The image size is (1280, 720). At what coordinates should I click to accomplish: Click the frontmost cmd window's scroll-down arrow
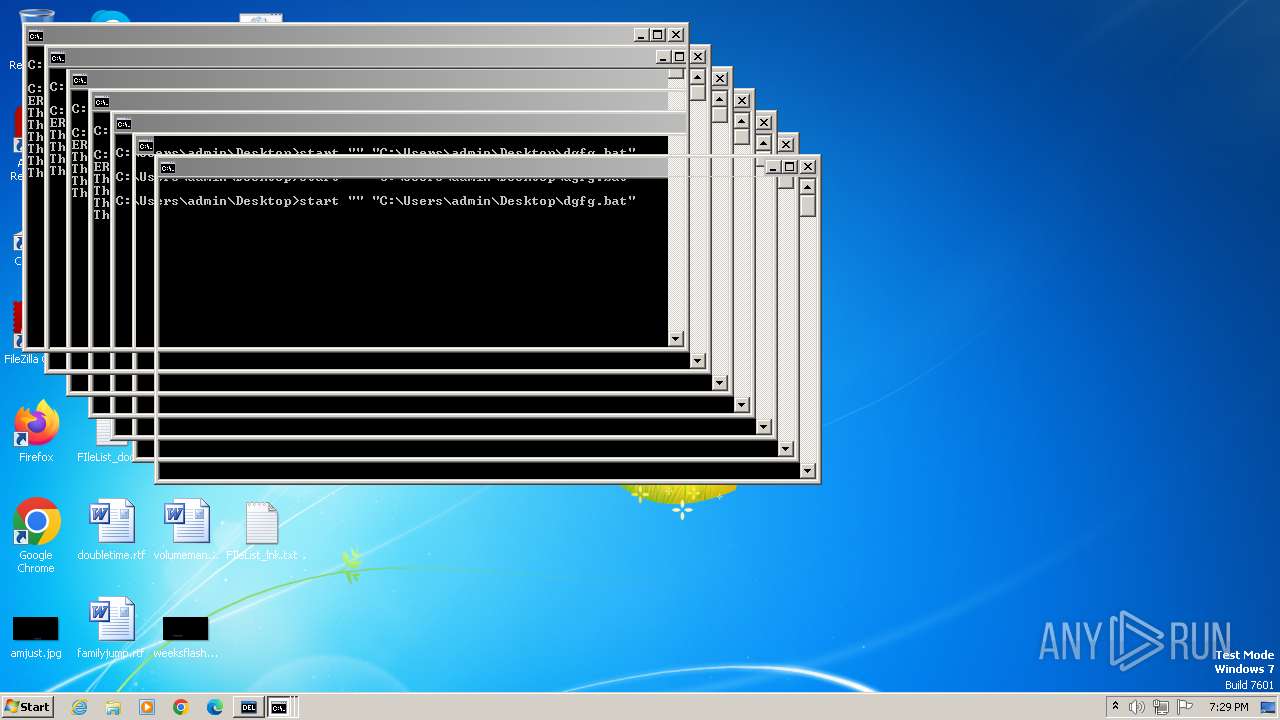pos(807,471)
